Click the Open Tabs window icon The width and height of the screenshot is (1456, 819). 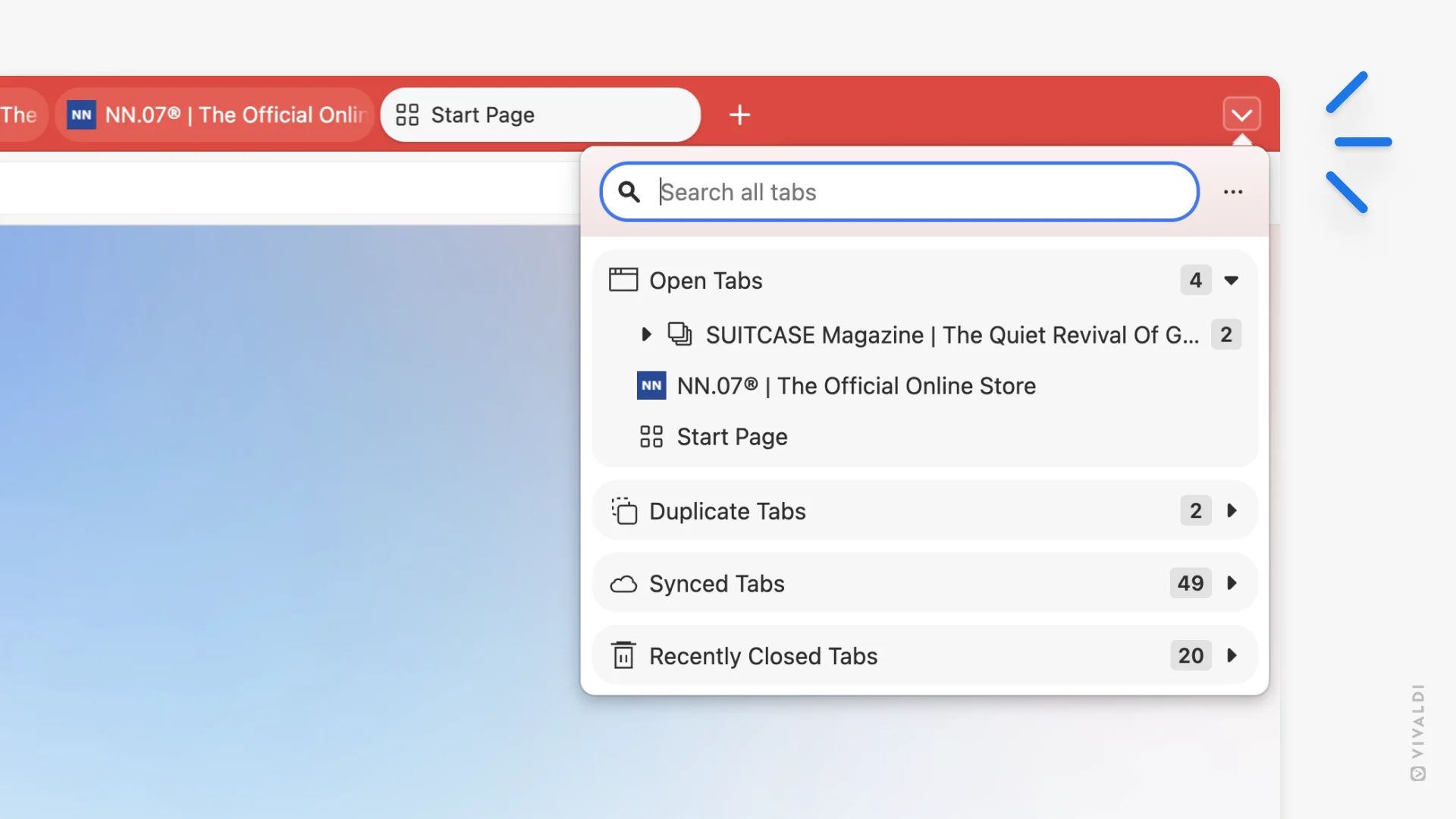tap(623, 279)
